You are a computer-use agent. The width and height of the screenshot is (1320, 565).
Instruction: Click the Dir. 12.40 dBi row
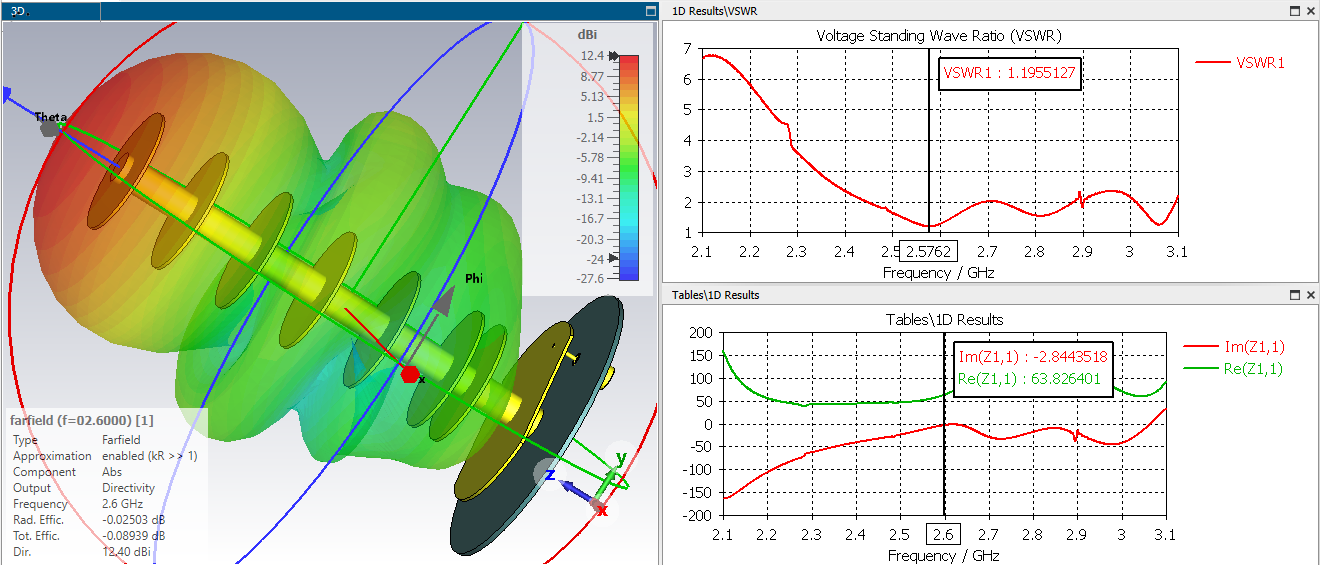tap(83, 552)
